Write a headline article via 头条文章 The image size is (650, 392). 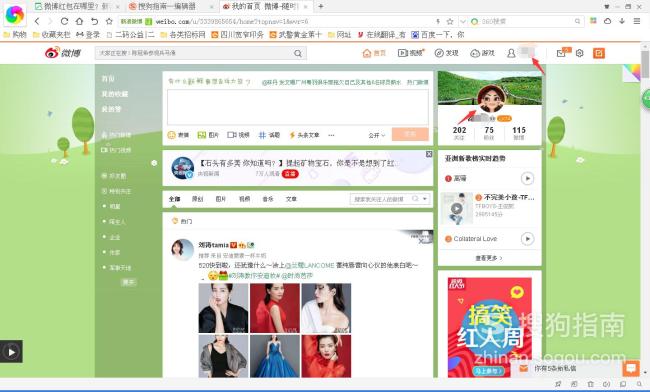(x=304, y=135)
